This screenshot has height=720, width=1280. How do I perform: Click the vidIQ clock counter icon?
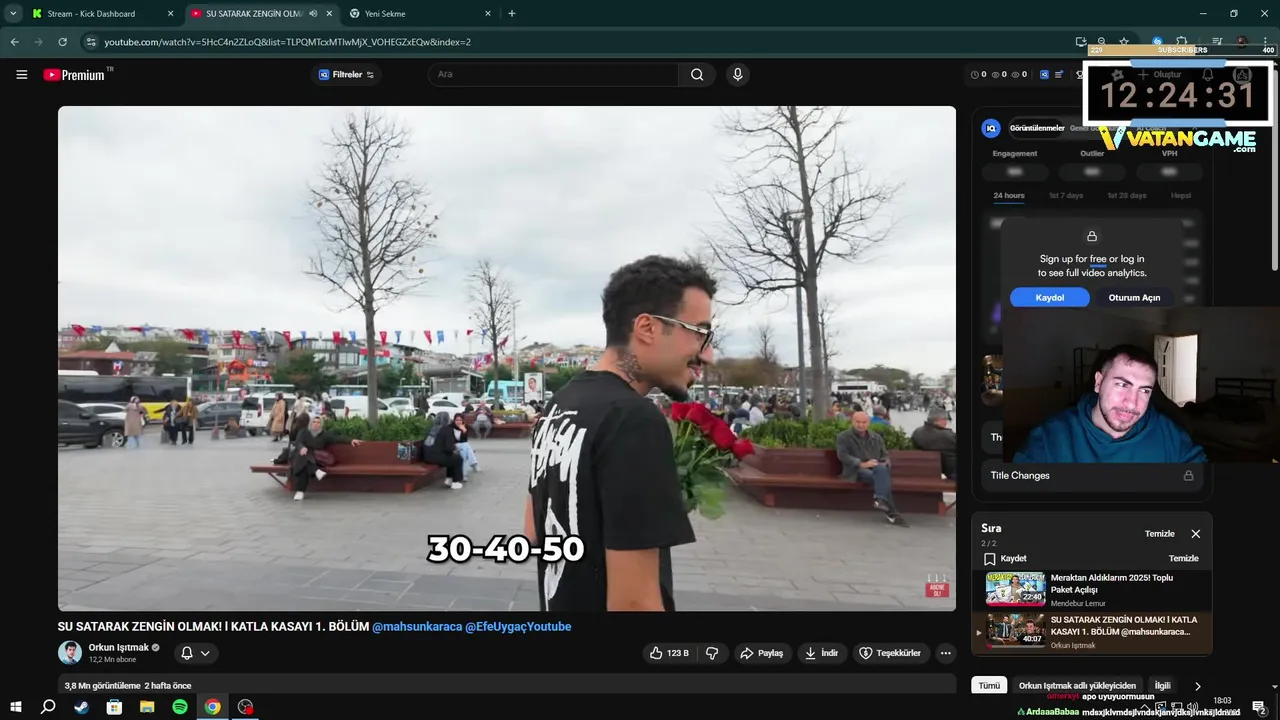(976, 74)
